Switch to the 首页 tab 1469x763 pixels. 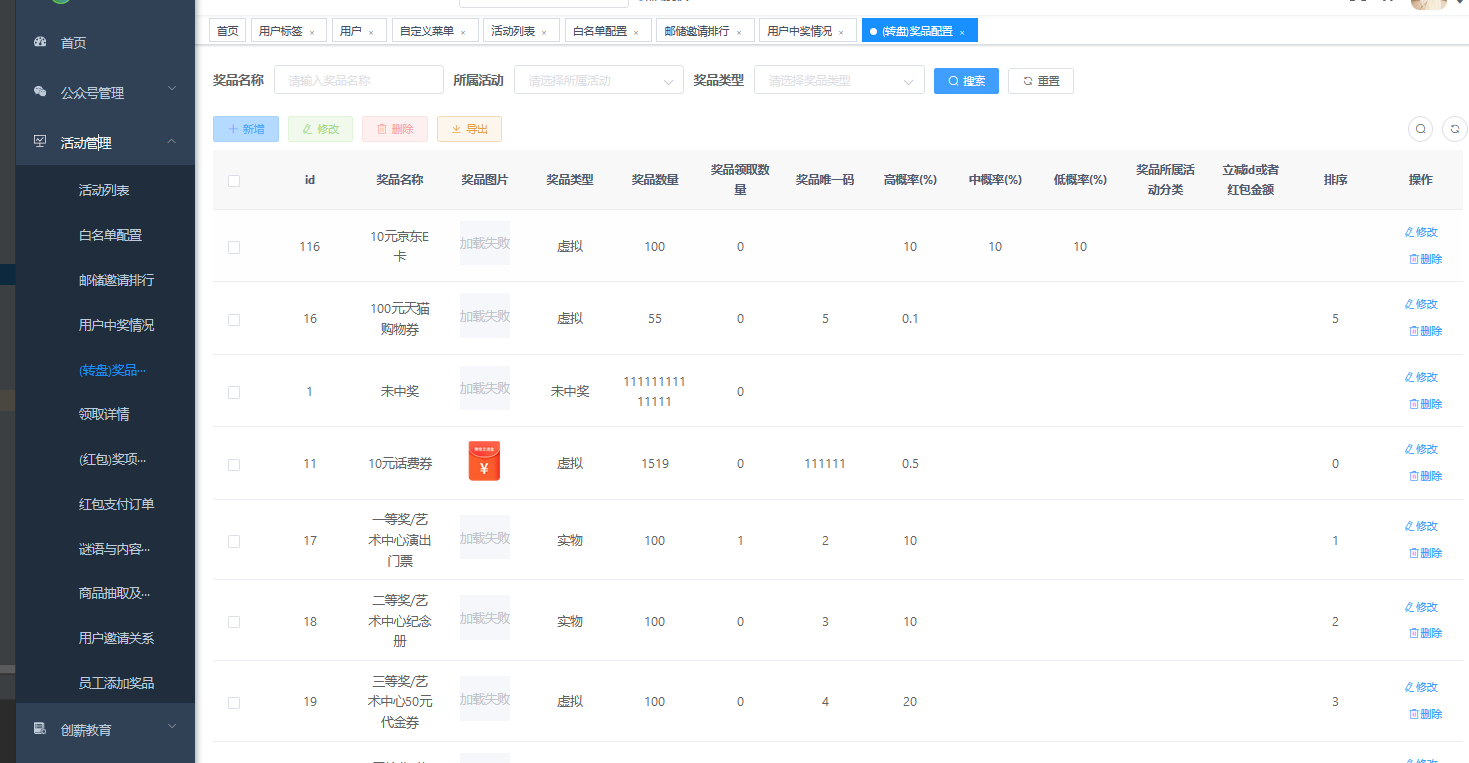point(228,31)
